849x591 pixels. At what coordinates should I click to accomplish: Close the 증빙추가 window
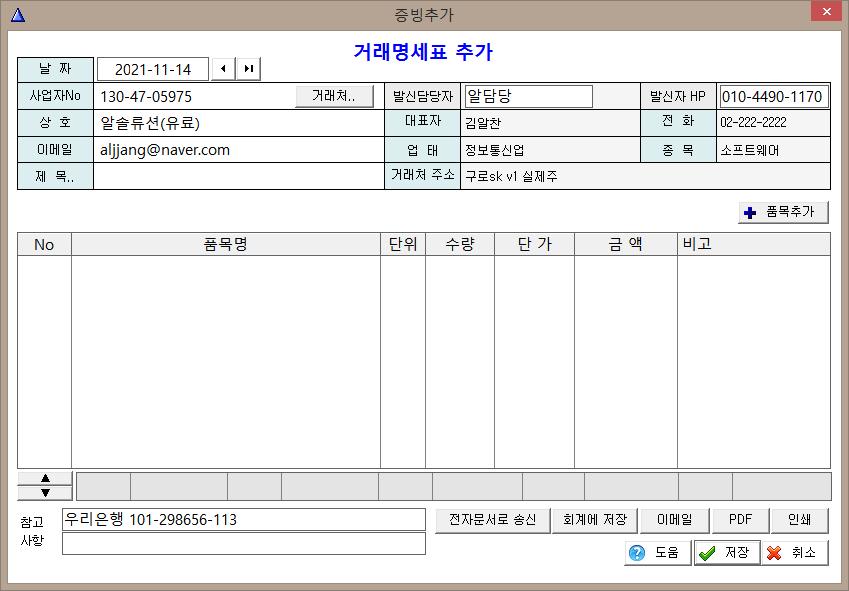tap(826, 11)
